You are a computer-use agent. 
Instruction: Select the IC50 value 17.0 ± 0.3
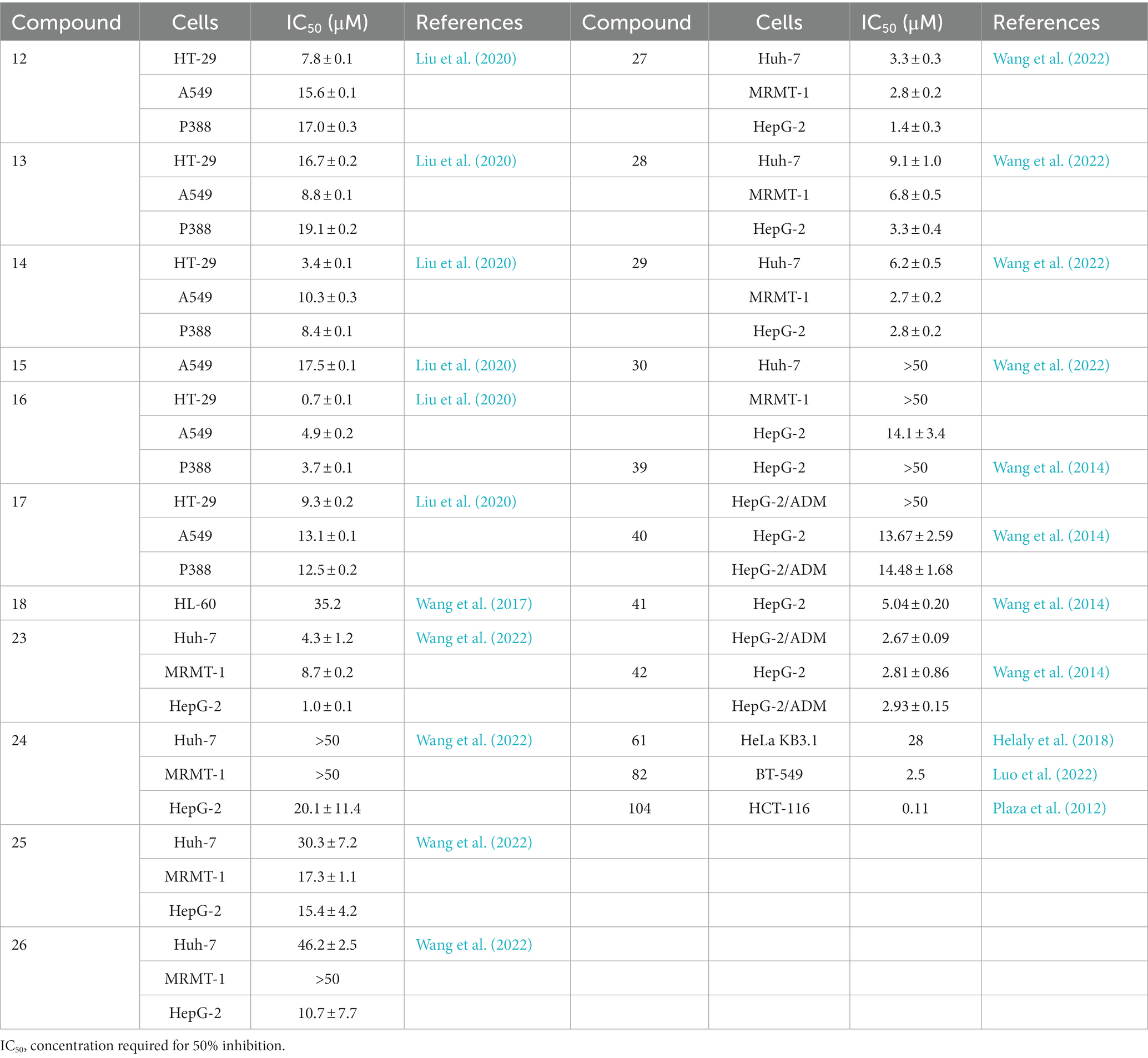[x=328, y=127]
